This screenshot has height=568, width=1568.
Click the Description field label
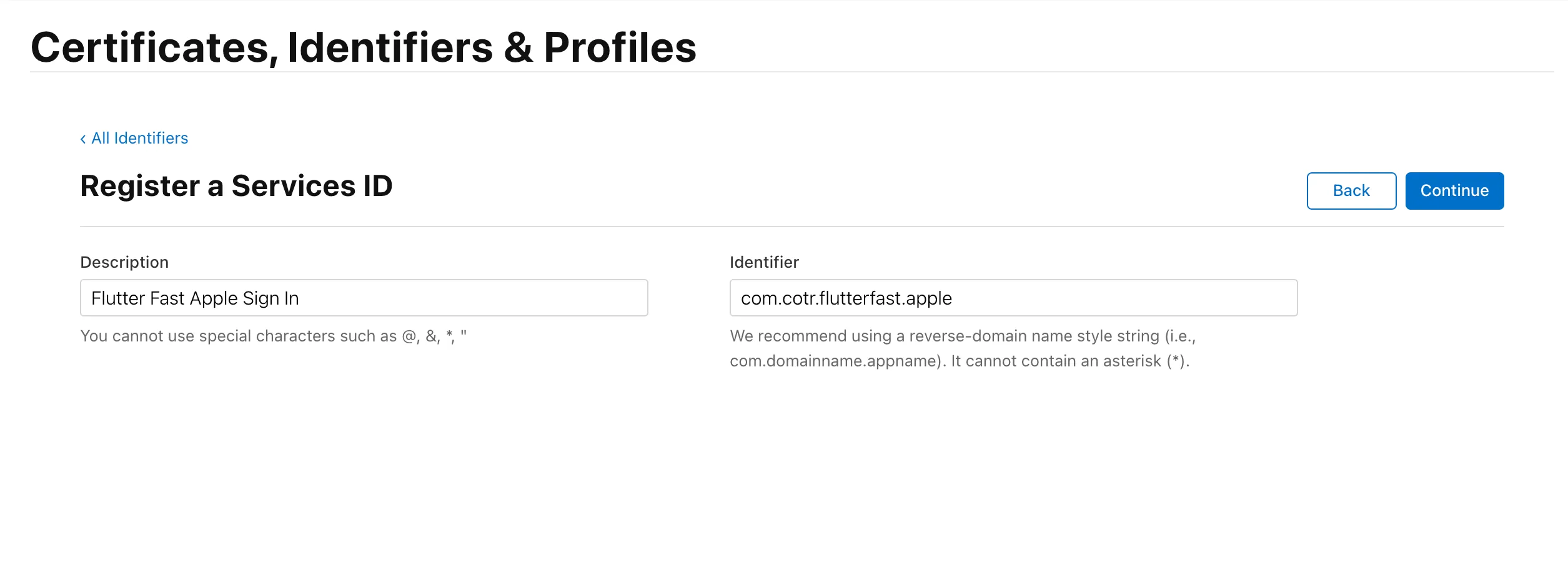click(x=124, y=262)
